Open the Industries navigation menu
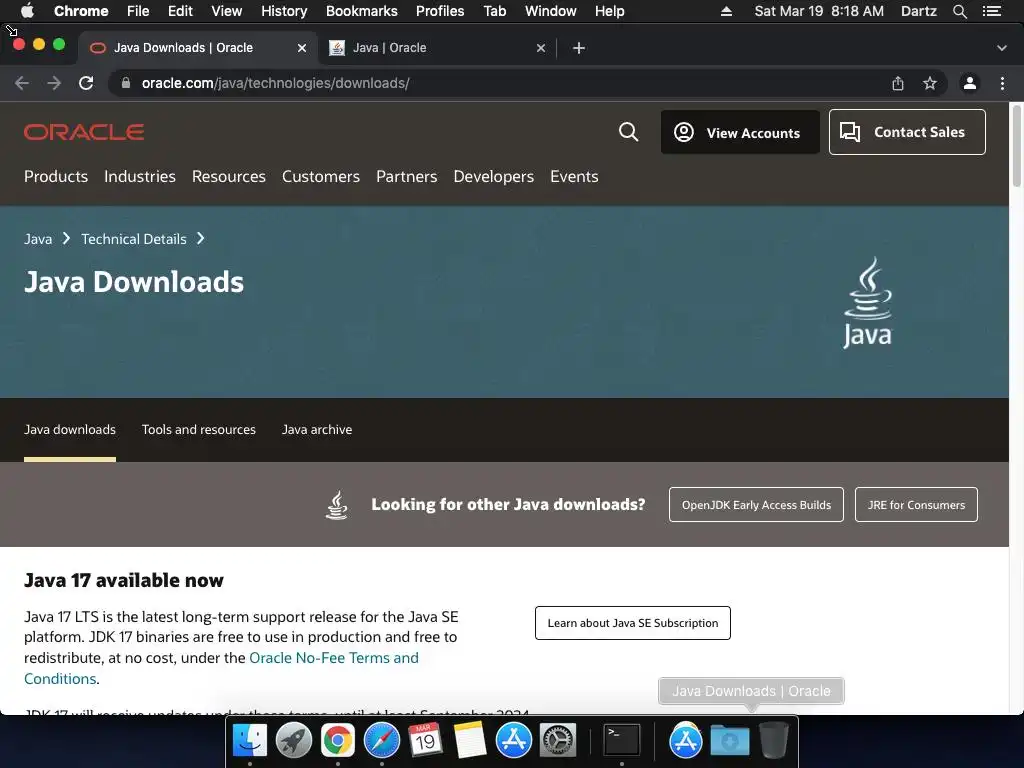 coord(140,176)
